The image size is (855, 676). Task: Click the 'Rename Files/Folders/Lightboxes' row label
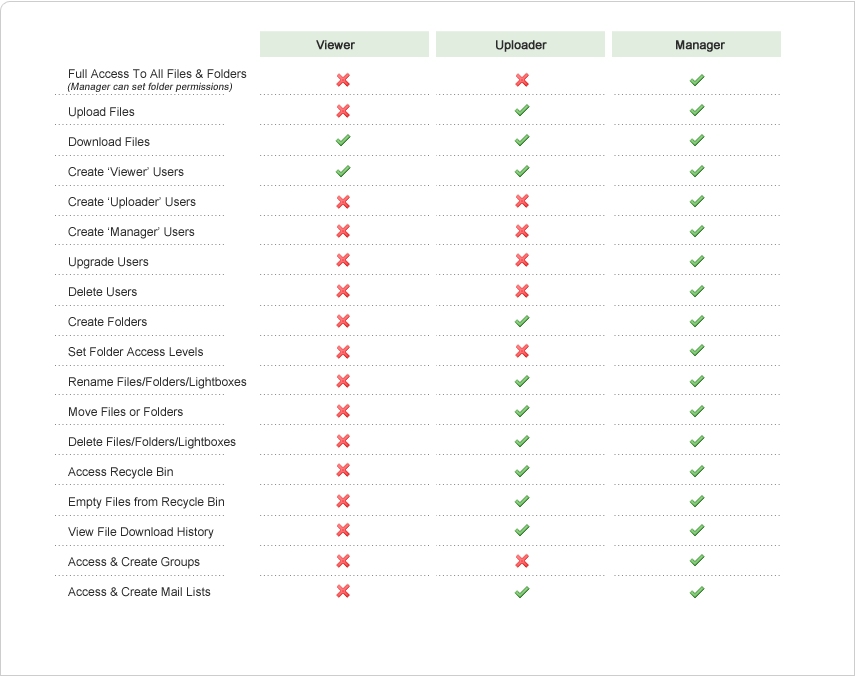click(x=157, y=382)
